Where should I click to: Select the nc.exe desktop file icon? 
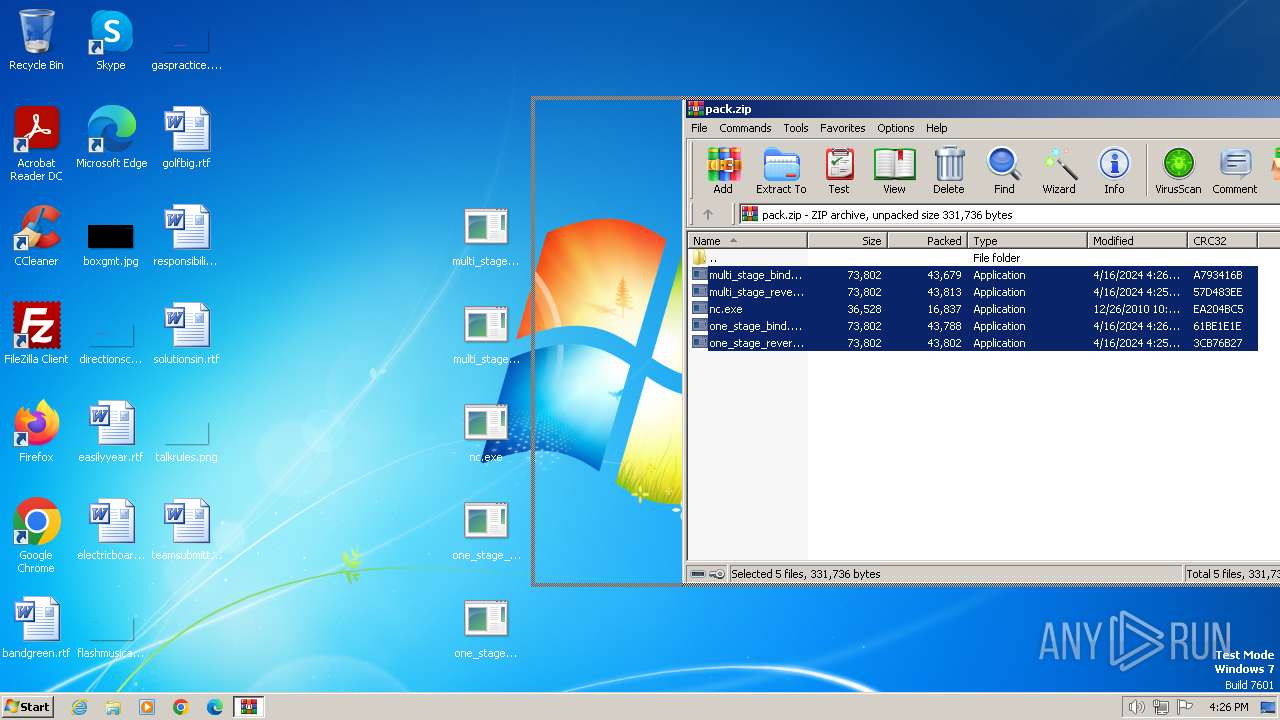click(x=486, y=432)
